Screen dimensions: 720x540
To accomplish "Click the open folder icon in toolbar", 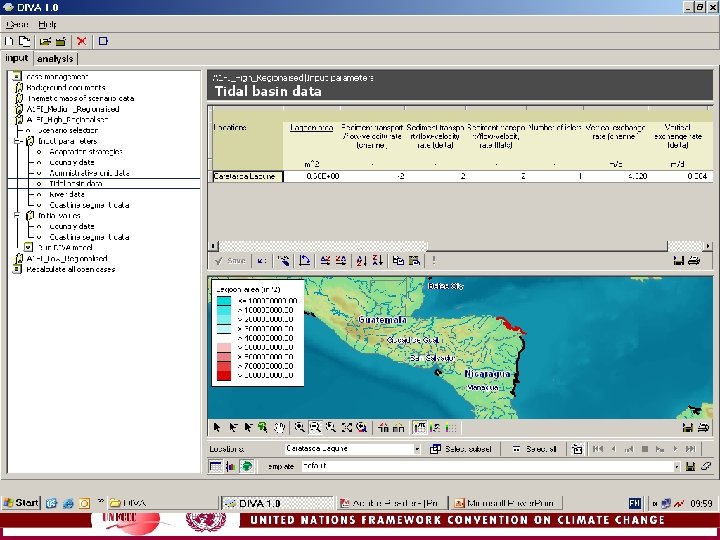I will [x=45, y=41].
